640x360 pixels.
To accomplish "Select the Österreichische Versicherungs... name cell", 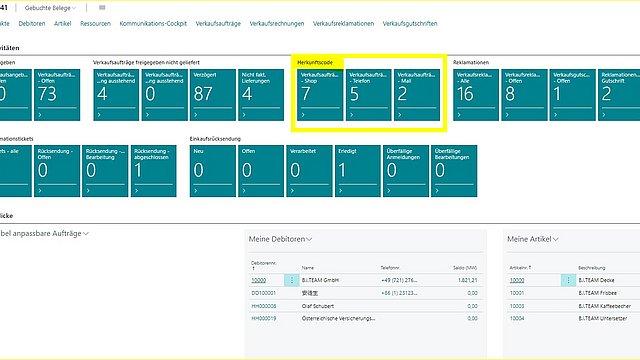I will click(x=338, y=318).
